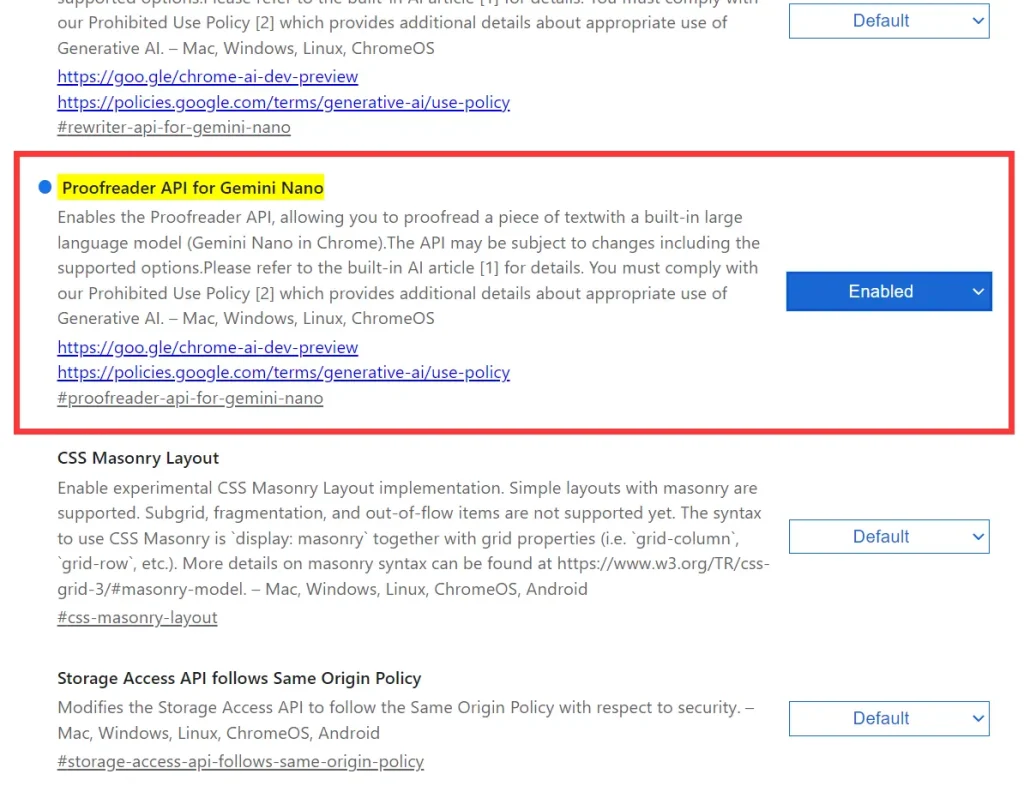Screen dimensions: 1024x810
Task: Click the #storage-access-api-follows-same-origin-policy anchor
Action: [240, 761]
